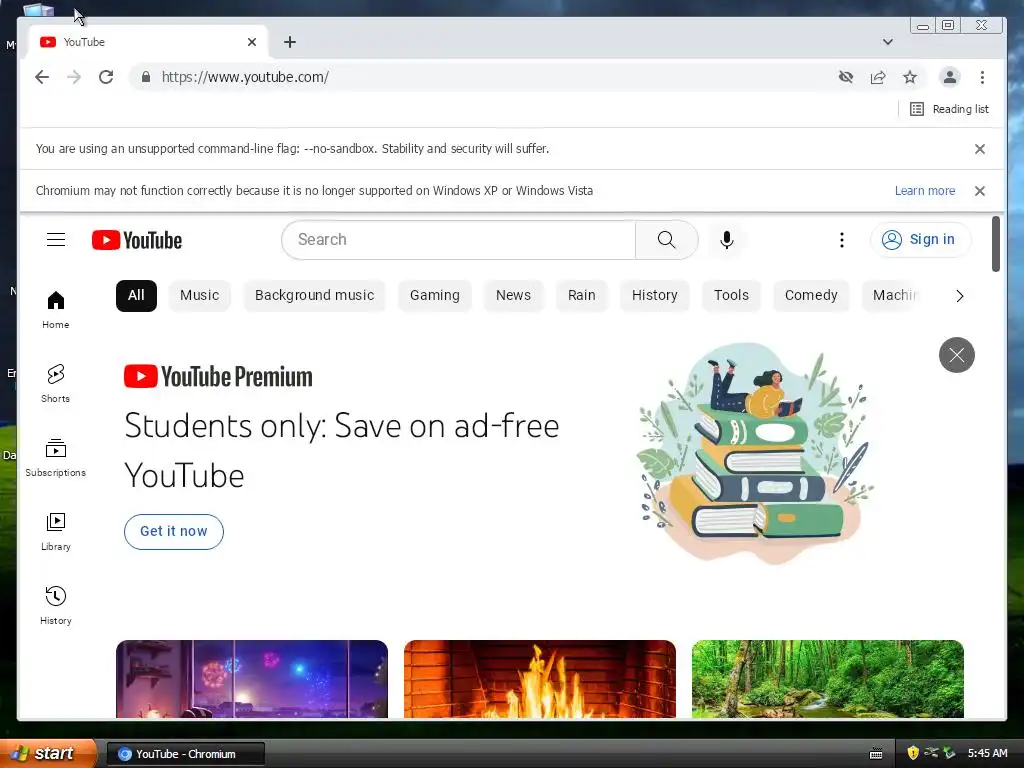The width and height of the screenshot is (1024, 768).
Task: Click the Get it now button
Action: pos(174,532)
